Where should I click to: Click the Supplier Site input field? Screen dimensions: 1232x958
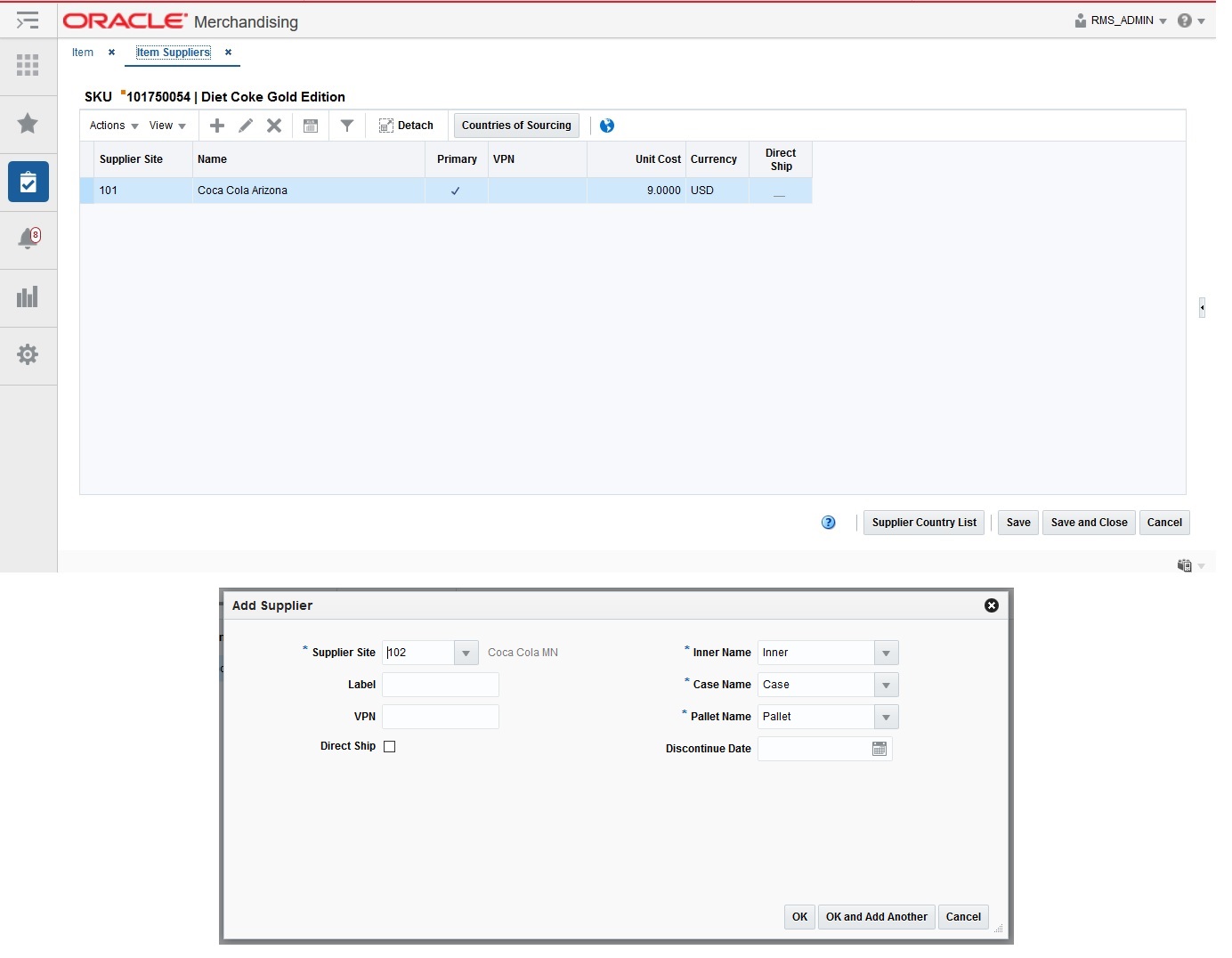coord(418,653)
